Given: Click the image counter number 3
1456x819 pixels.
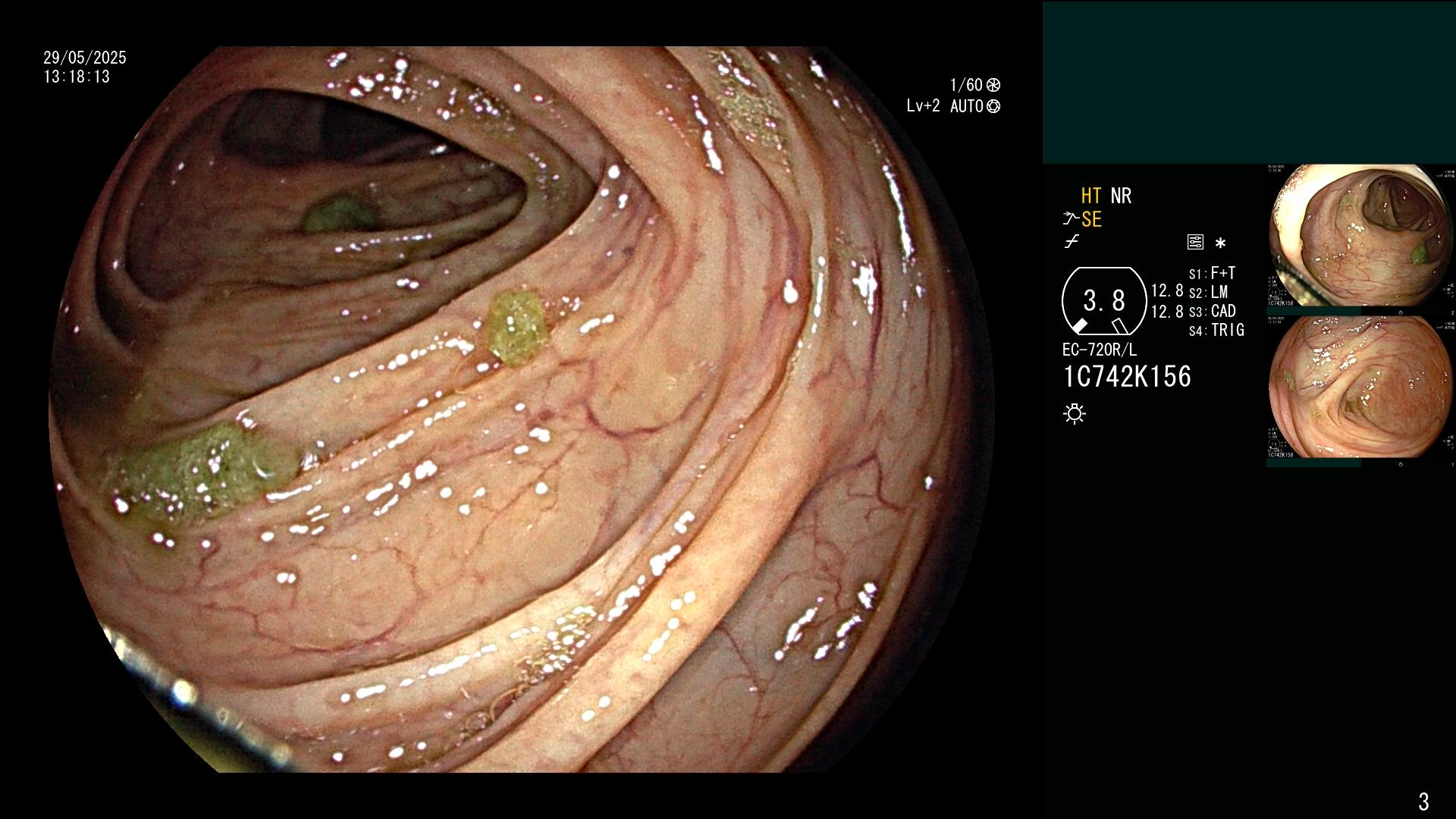Looking at the screenshot, I should point(1423,801).
